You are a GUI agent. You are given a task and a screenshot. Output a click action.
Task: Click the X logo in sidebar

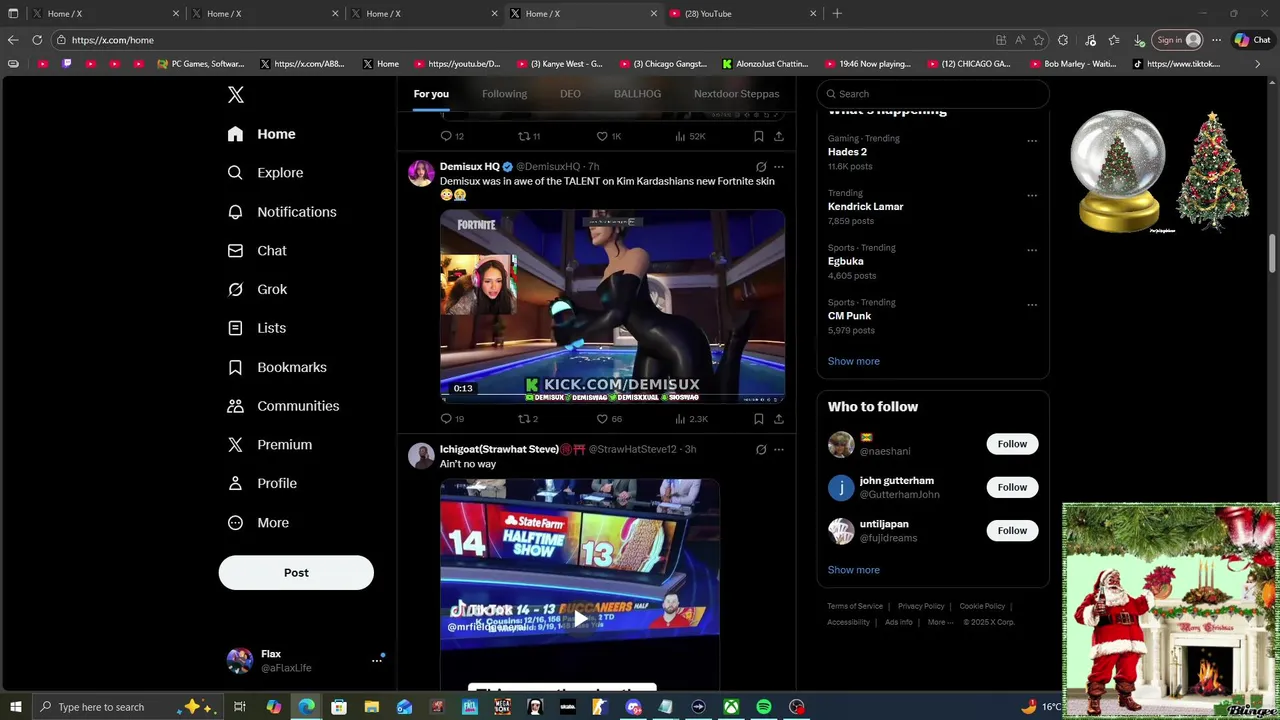pos(235,95)
